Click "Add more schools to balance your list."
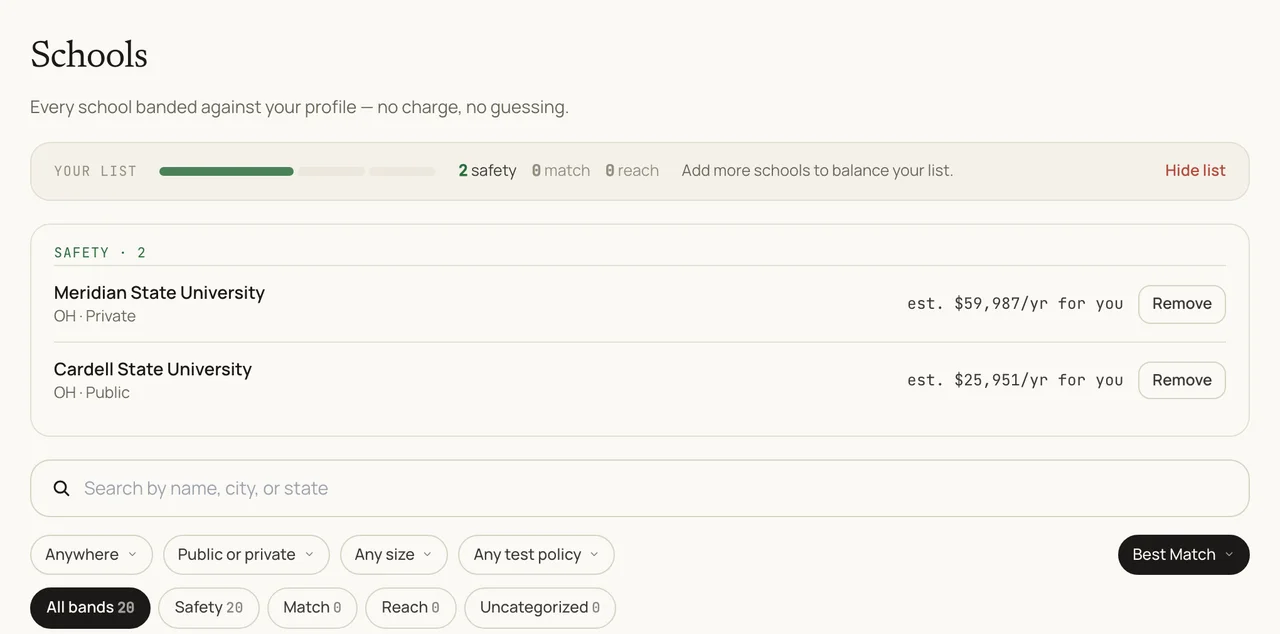Screen dimensions: 1280x634 (x=817, y=171)
